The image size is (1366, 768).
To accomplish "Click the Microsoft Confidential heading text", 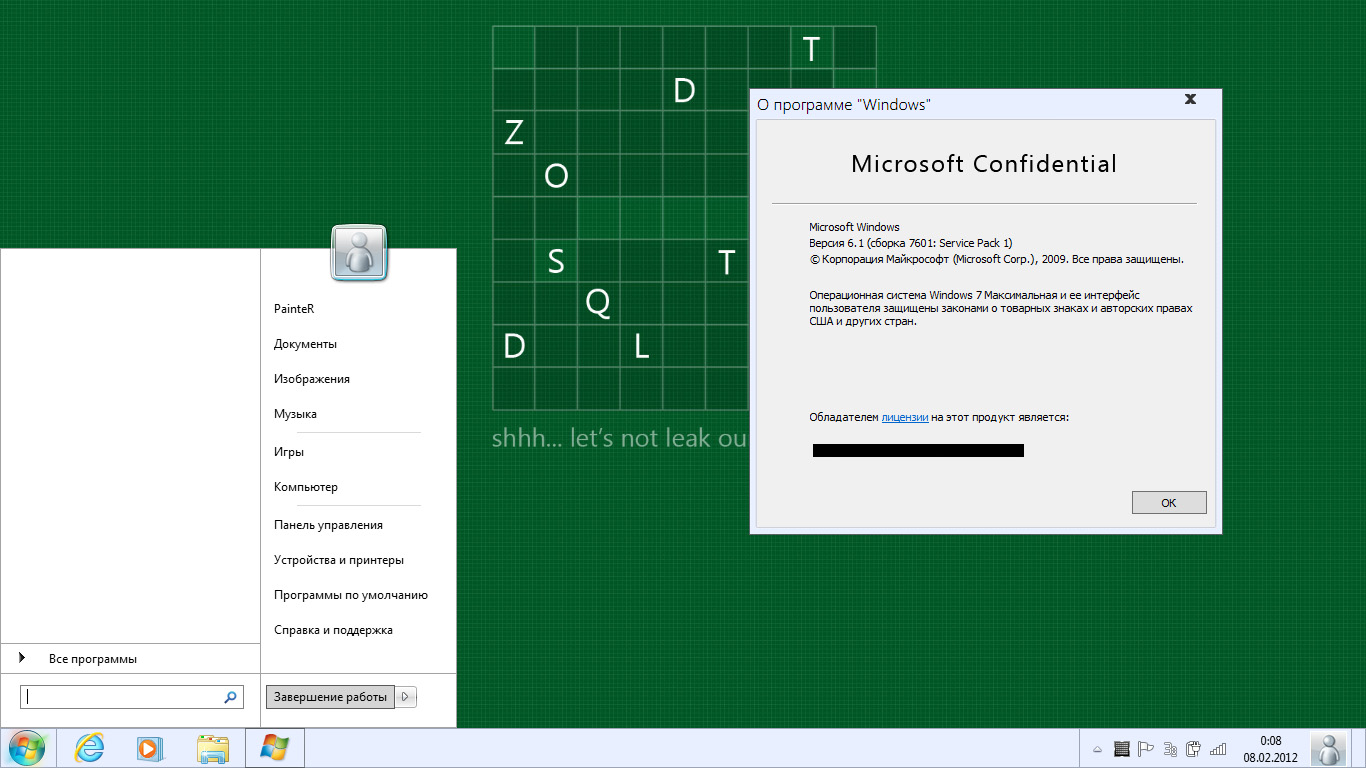I will point(984,164).
